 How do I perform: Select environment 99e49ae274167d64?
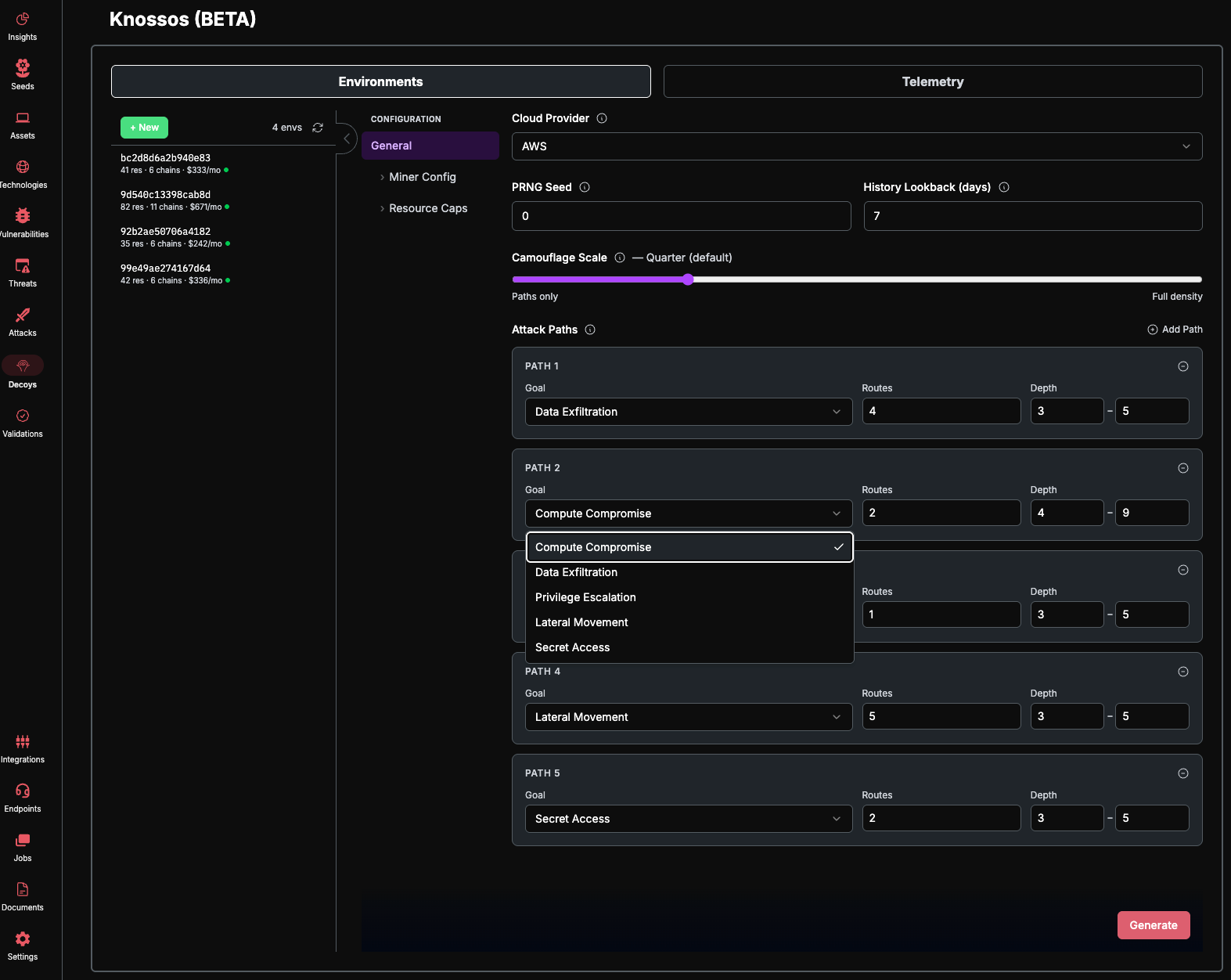coord(223,274)
